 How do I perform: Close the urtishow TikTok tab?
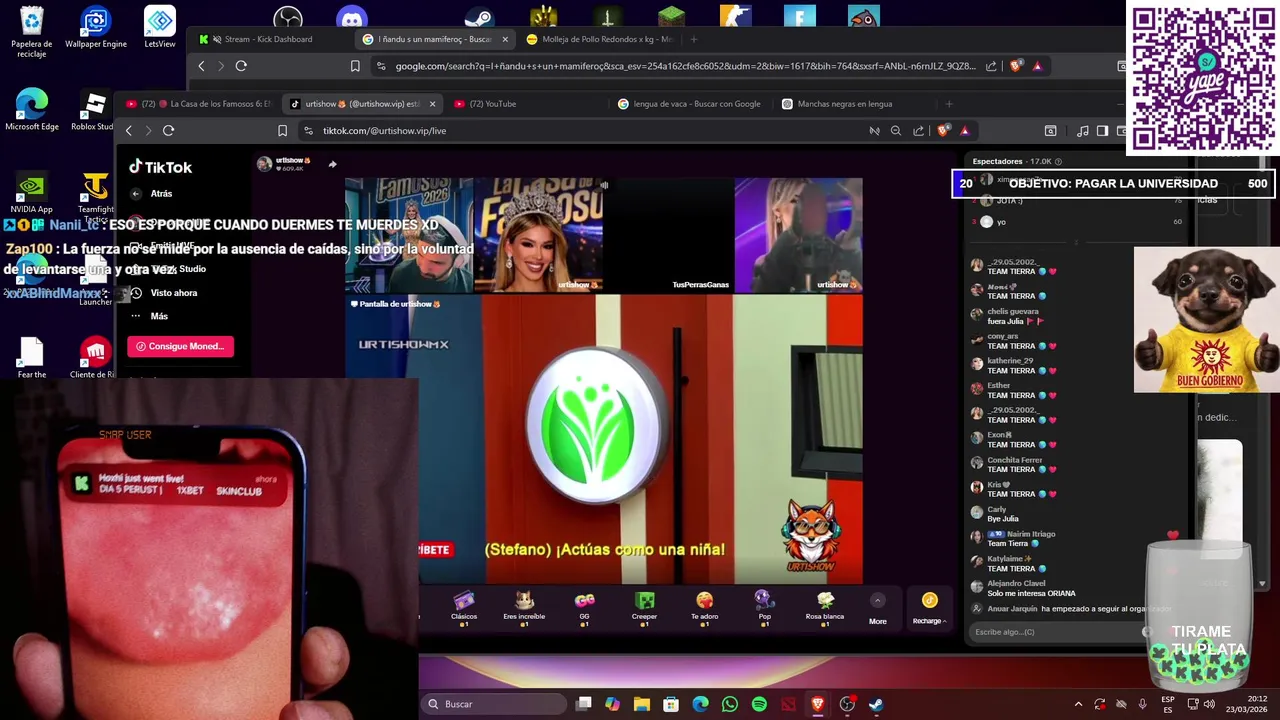(x=432, y=104)
